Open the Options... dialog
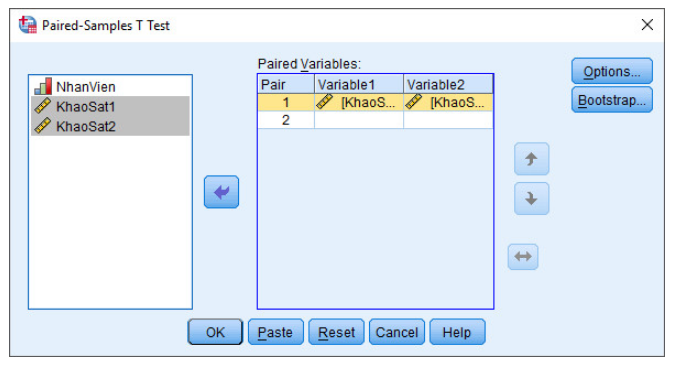Viewport: 681px width, 373px height. click(612, 71)
